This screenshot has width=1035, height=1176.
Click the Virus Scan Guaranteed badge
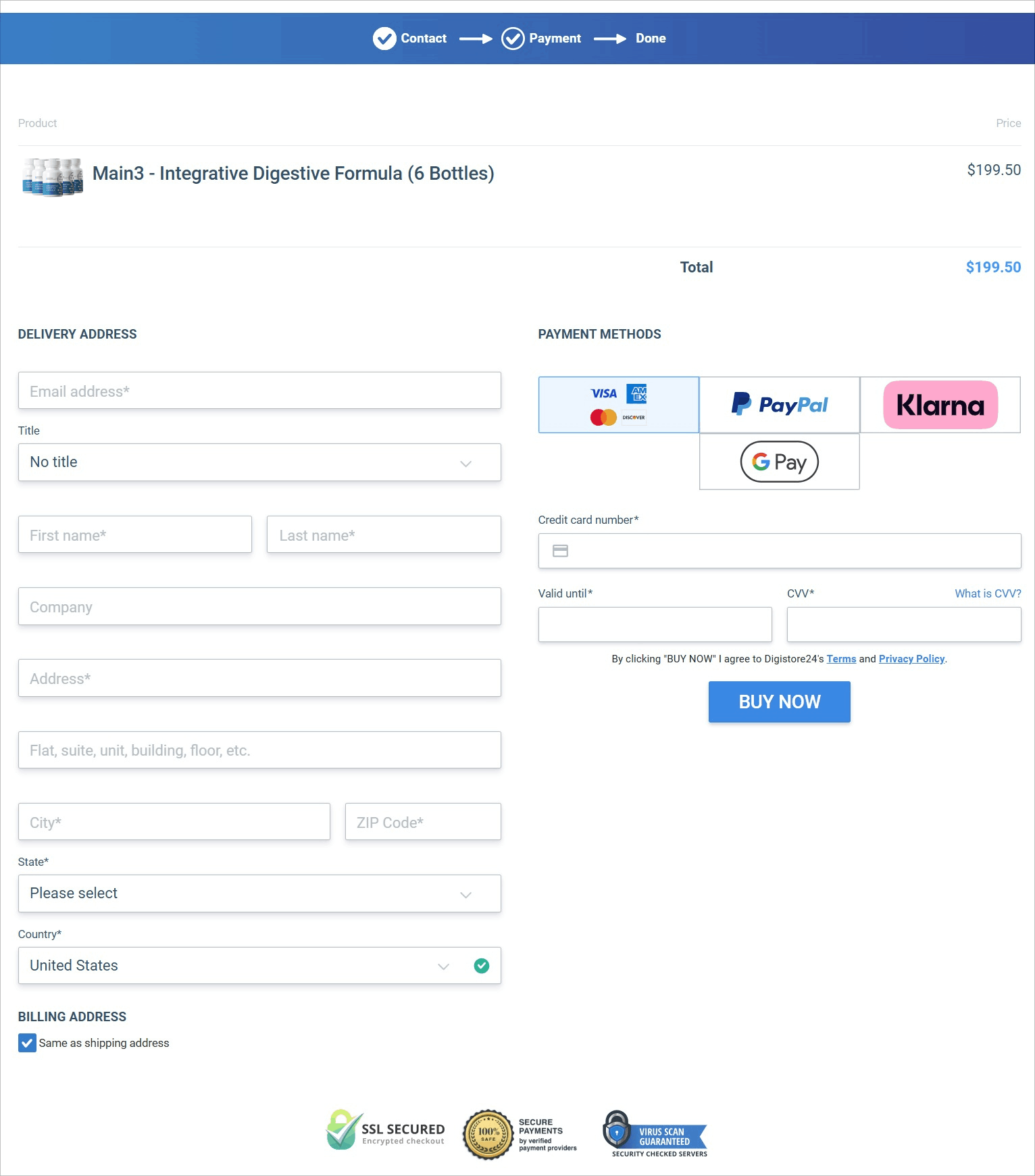(x=655, y=1134)
